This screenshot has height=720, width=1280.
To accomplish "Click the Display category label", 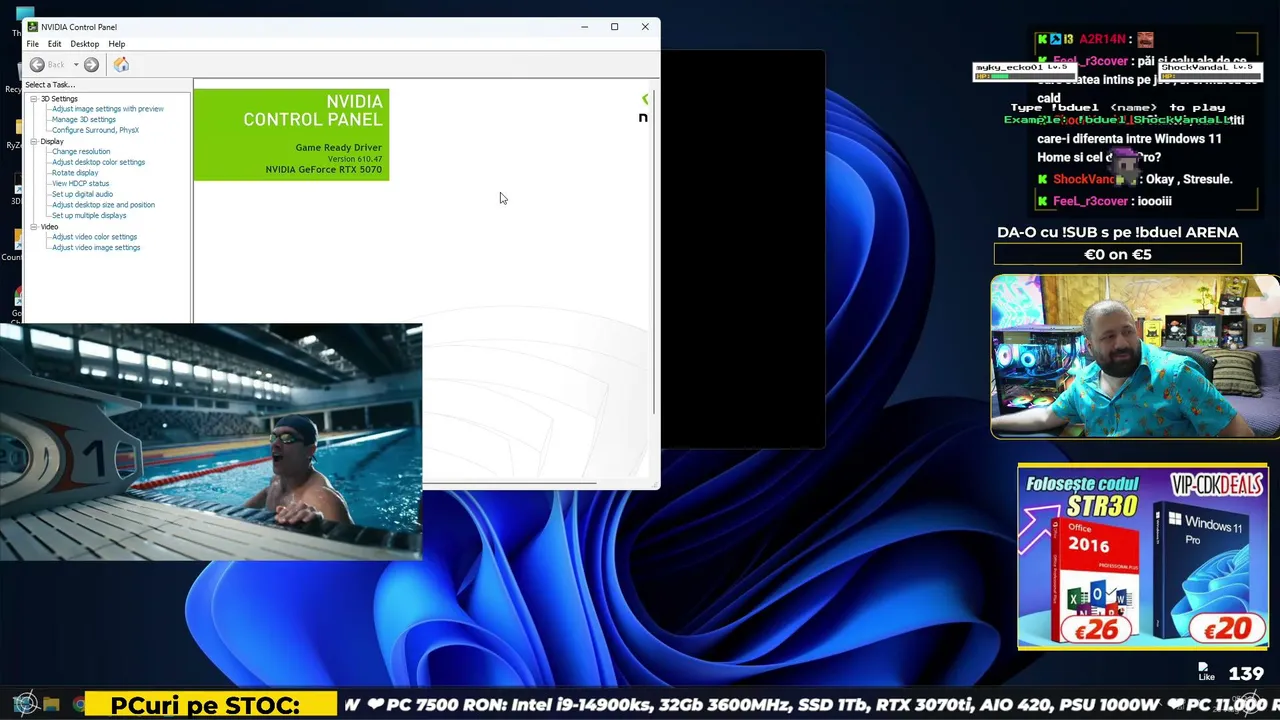I will click(x=52, y=142).
